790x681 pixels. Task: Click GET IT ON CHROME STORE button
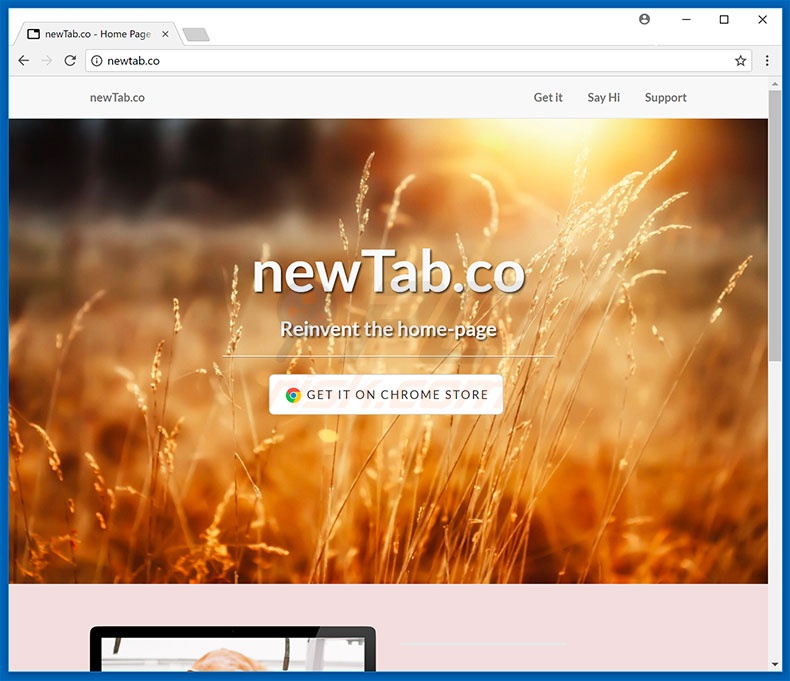(x=386, y=394)
